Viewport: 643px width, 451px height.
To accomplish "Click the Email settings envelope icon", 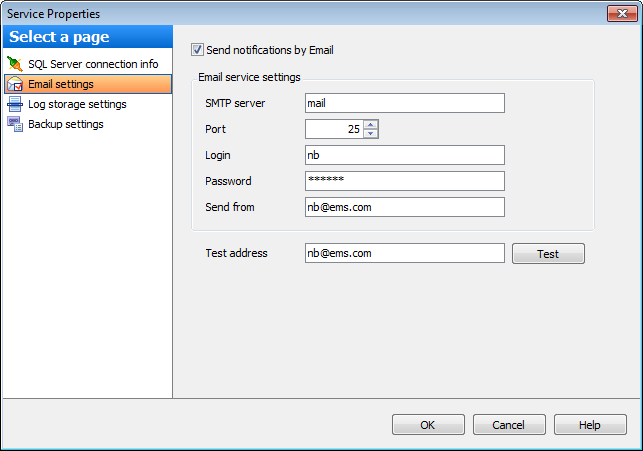I will (x=15, y=84).
